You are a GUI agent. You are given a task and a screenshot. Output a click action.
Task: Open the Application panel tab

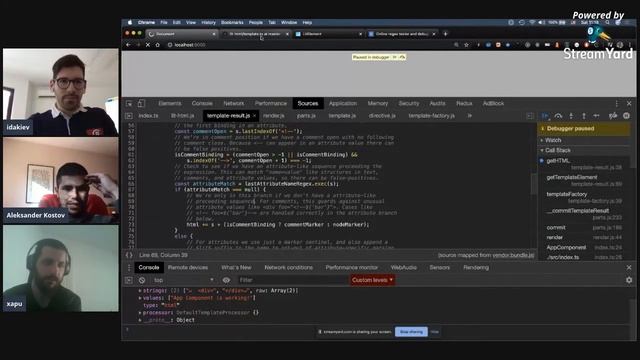[343, 104]
